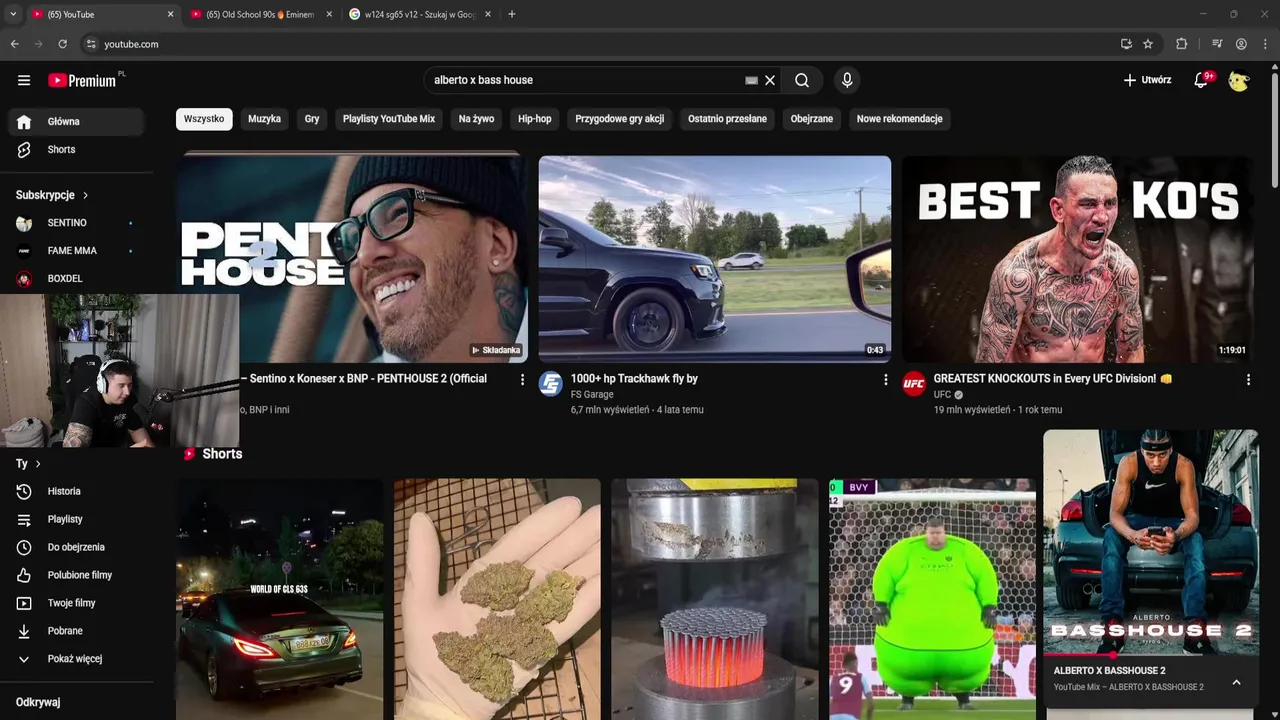
Task: Bookmark this page with star
Action: [1148, 44]
